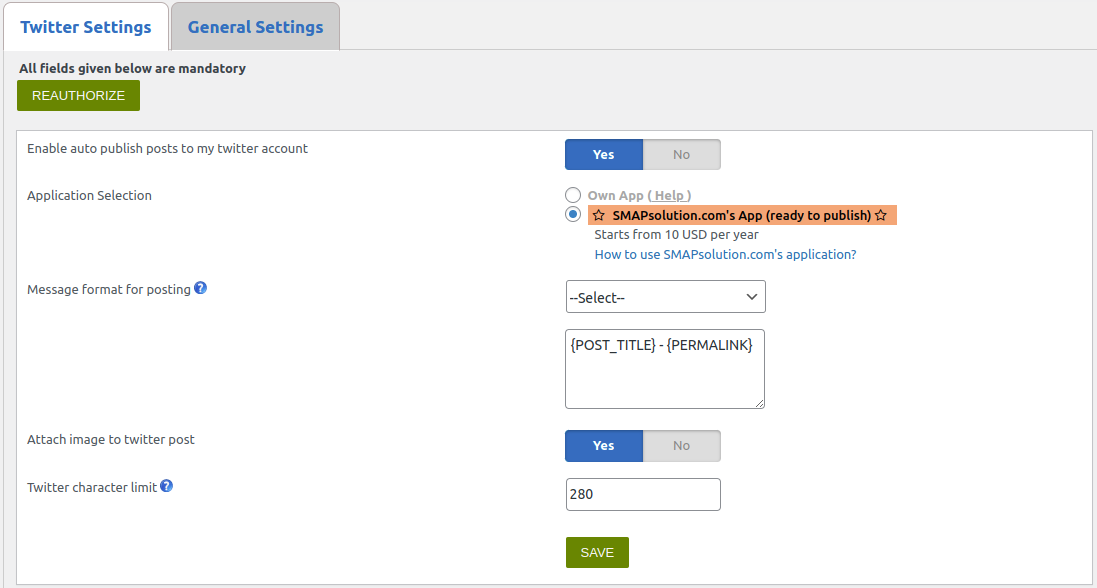This screenshot has width=1097, height=588.
Task: Select the Own App radio button
Action: click(573, 195)
